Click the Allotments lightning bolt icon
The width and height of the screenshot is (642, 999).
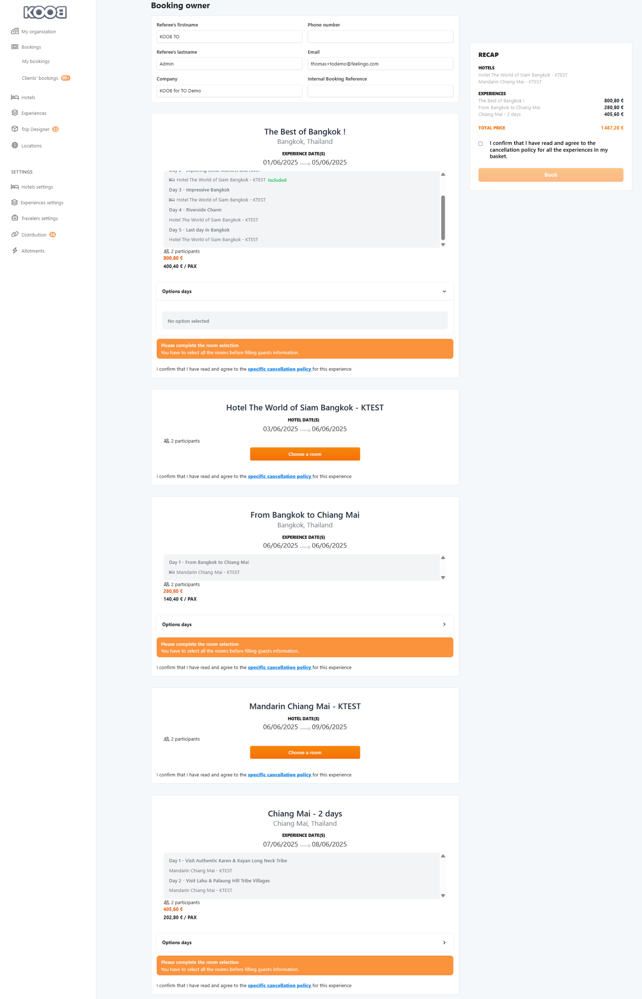(15, 251)
